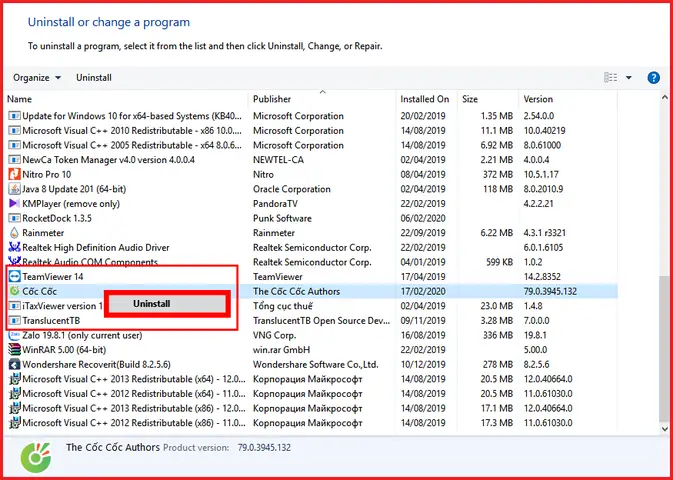Open the view options dropdown arrow
673x480 pixels.
tap(629, 78)
